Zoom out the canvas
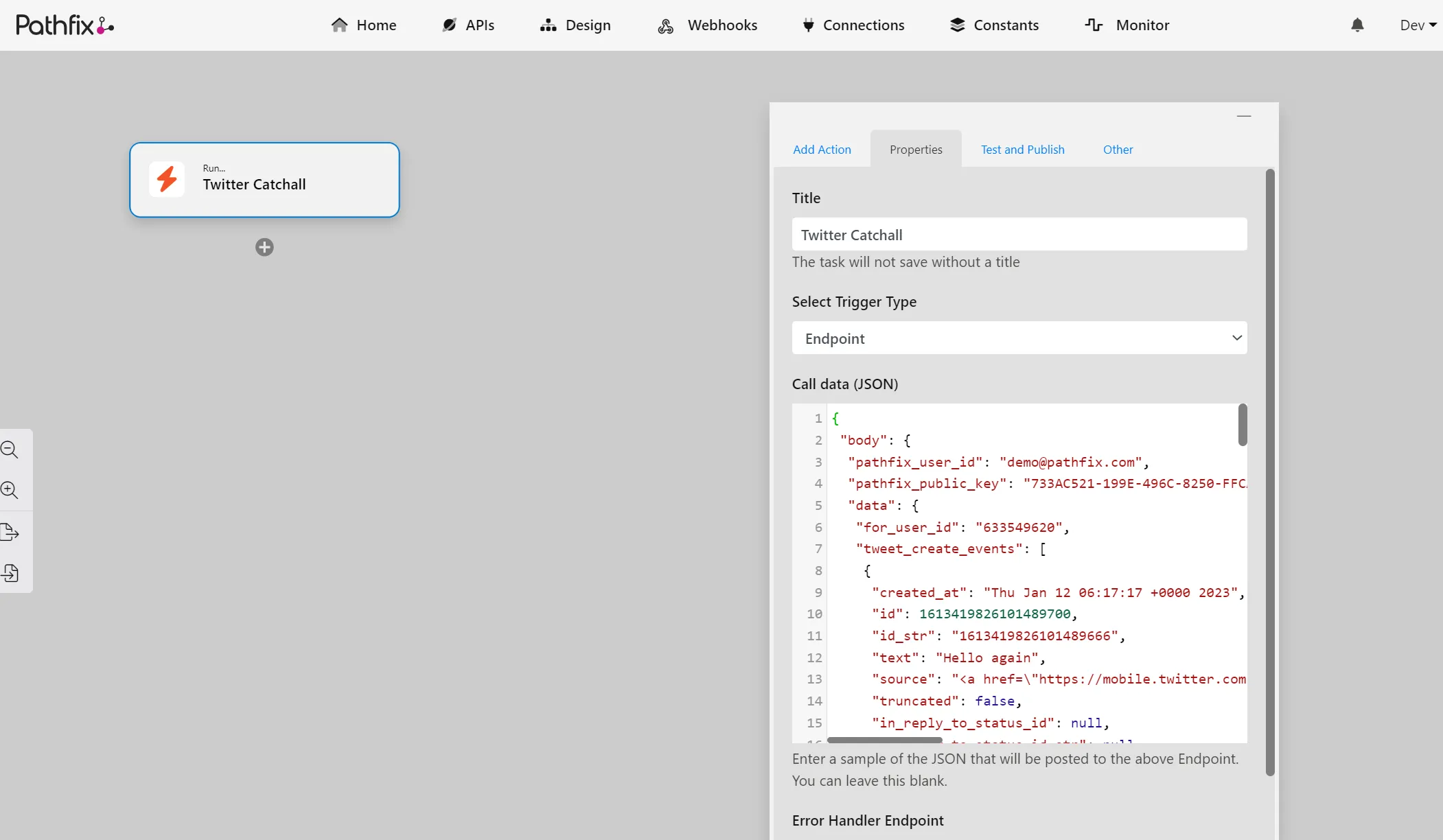 coord(10,450)
